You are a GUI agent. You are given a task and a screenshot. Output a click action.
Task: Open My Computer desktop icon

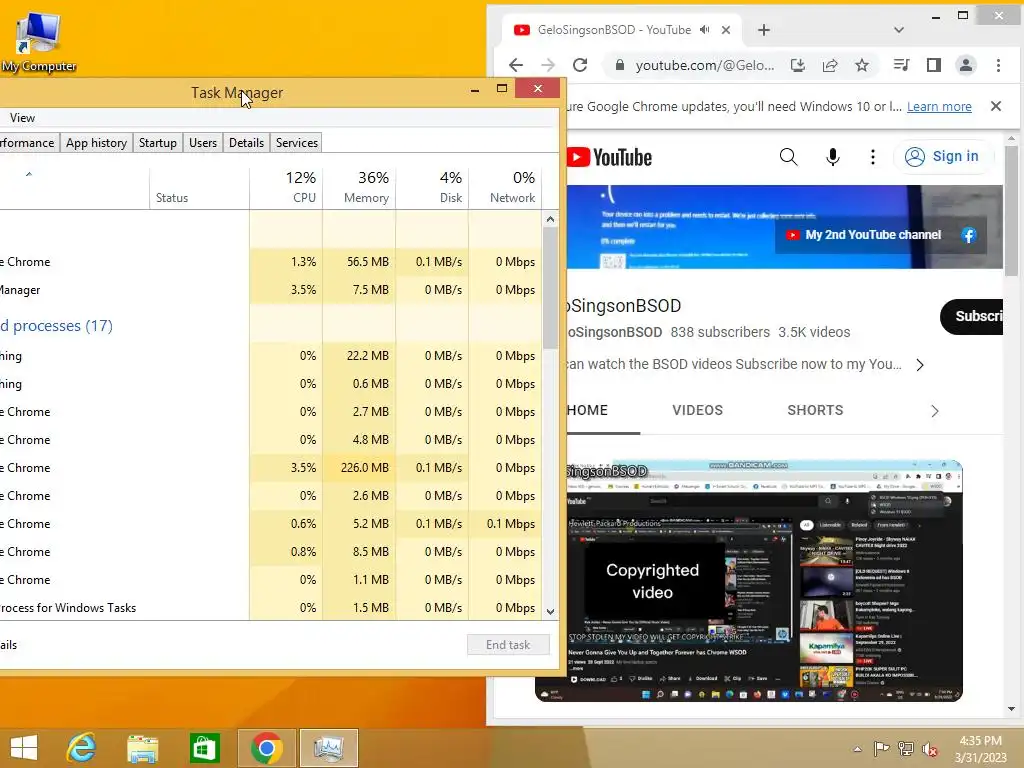tap(38, 42)
